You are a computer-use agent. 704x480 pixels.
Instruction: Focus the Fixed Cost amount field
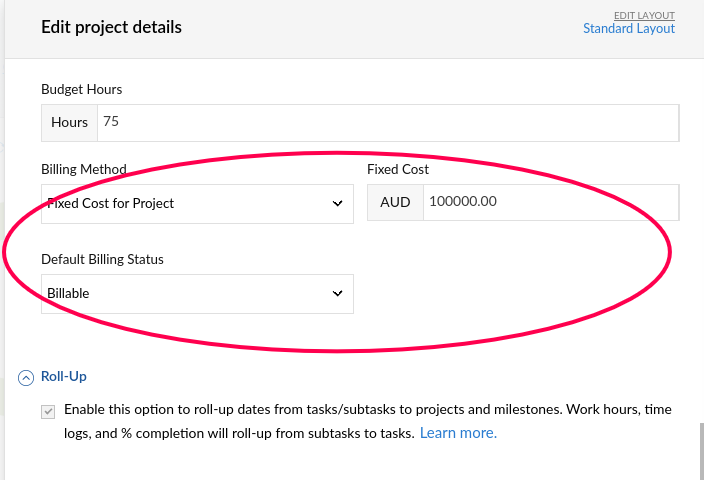click(550, 202)
